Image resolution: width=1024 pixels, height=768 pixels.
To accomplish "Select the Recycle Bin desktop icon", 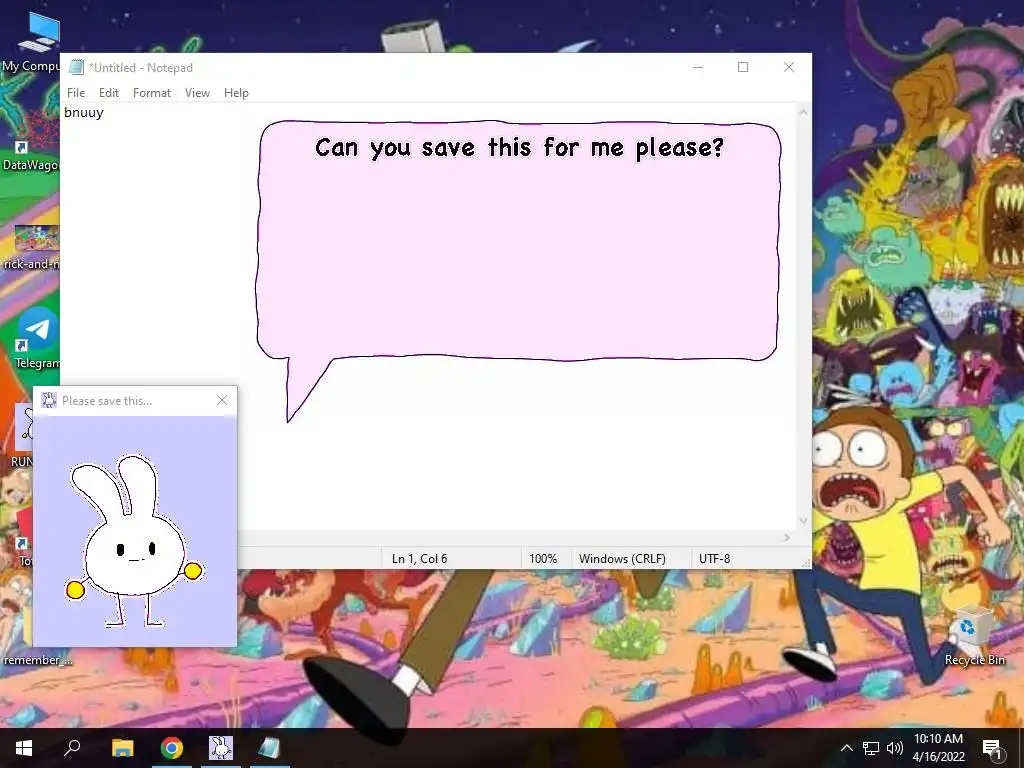I will click(974, 636).
